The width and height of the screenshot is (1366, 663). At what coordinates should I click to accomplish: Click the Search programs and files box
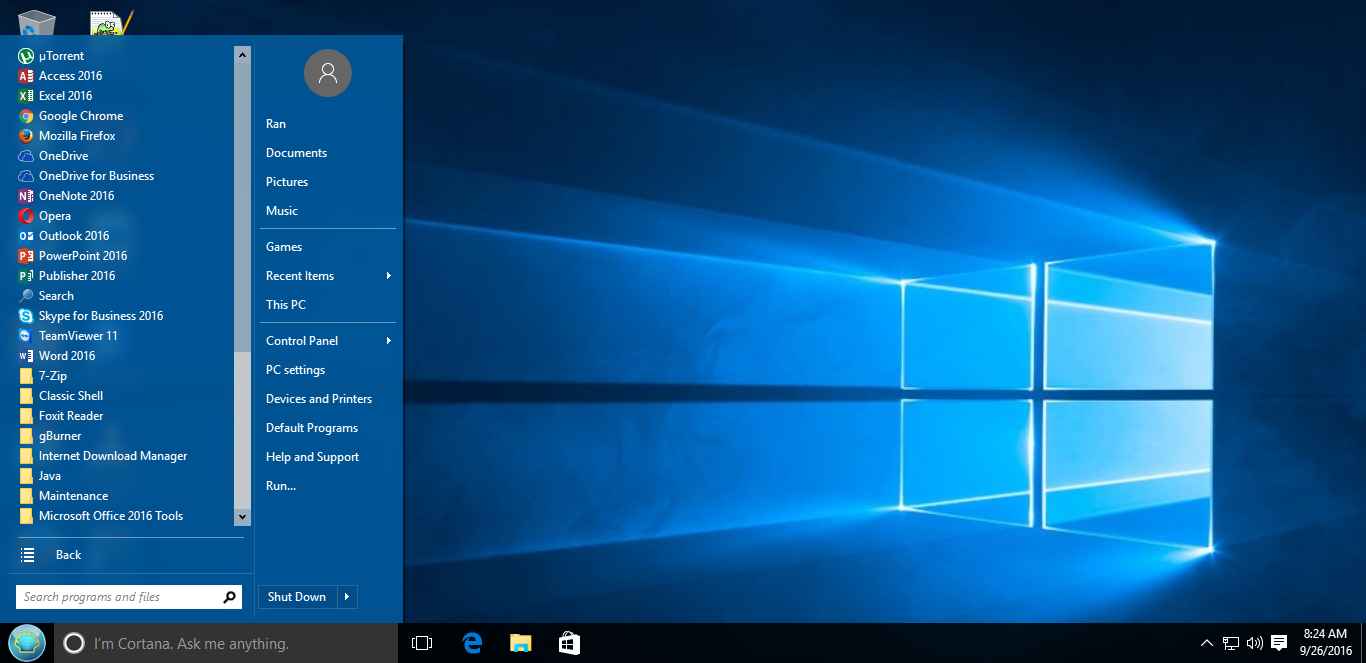coord(129,597)
